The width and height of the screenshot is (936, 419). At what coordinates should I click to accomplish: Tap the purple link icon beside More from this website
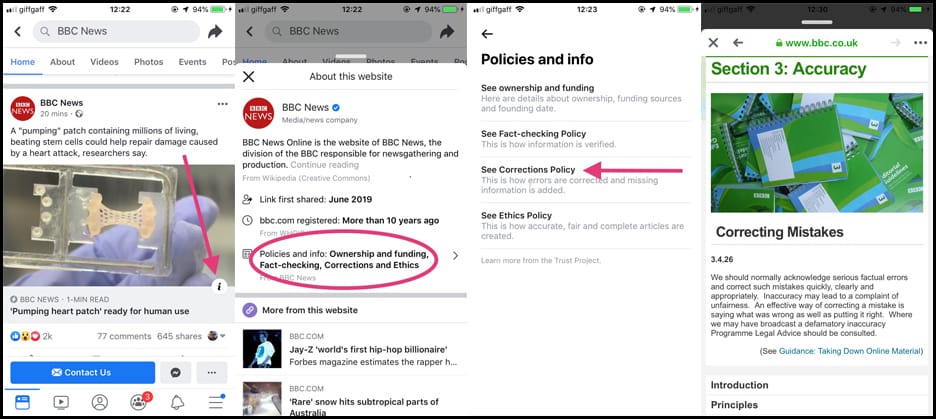(250, 310)
